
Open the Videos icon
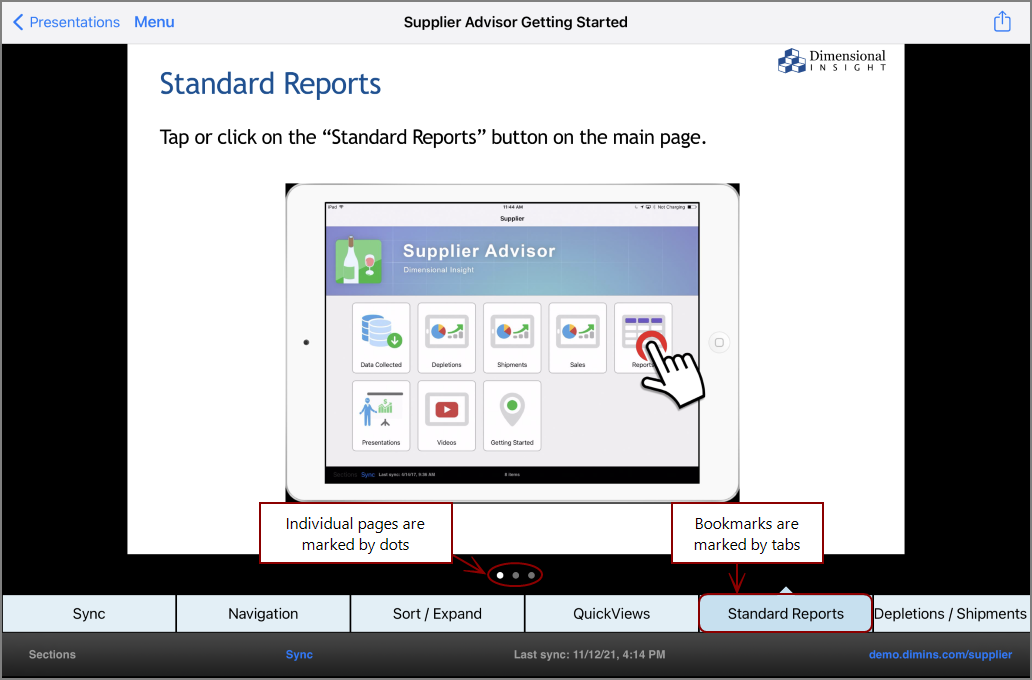[x=447, y=415]
